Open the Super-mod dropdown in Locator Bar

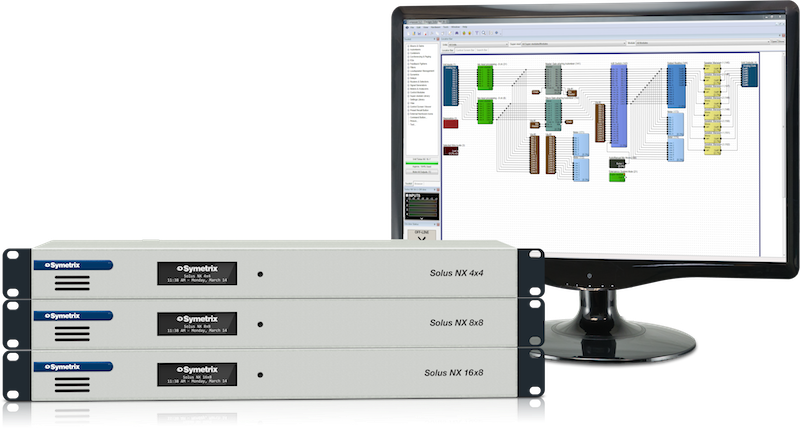[x=572, y=44]
